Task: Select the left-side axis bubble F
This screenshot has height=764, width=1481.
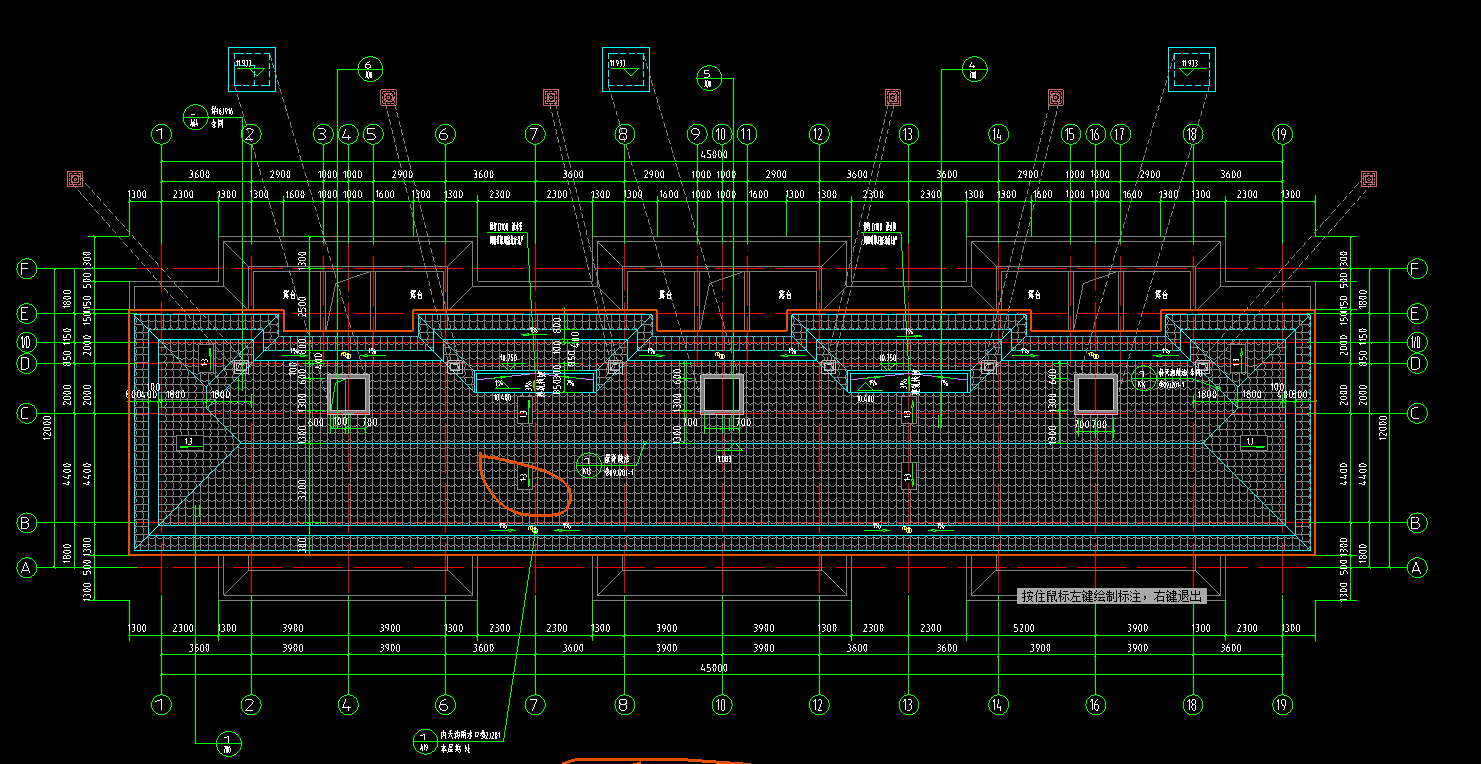Action: pyautogui.click(x=27, y=269)
